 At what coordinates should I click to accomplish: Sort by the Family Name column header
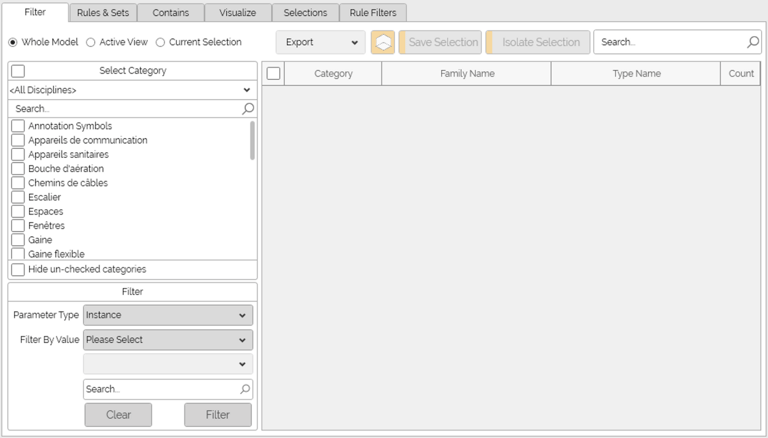click(467, 73)
